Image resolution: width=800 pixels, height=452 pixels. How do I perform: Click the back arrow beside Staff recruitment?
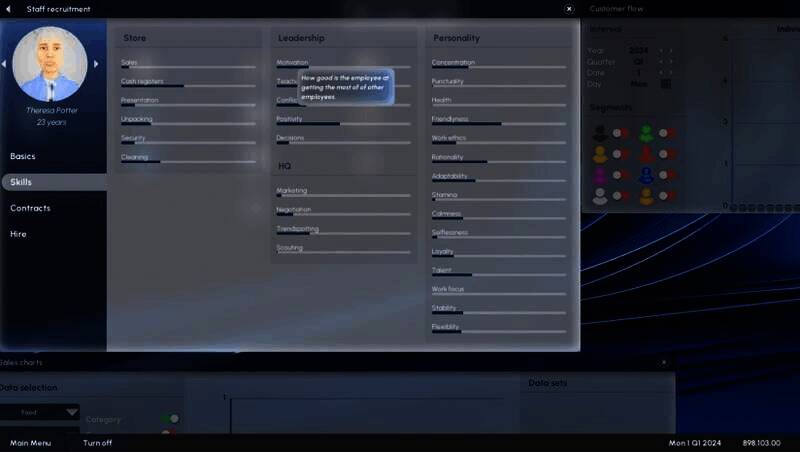click(x=10, y=9)
